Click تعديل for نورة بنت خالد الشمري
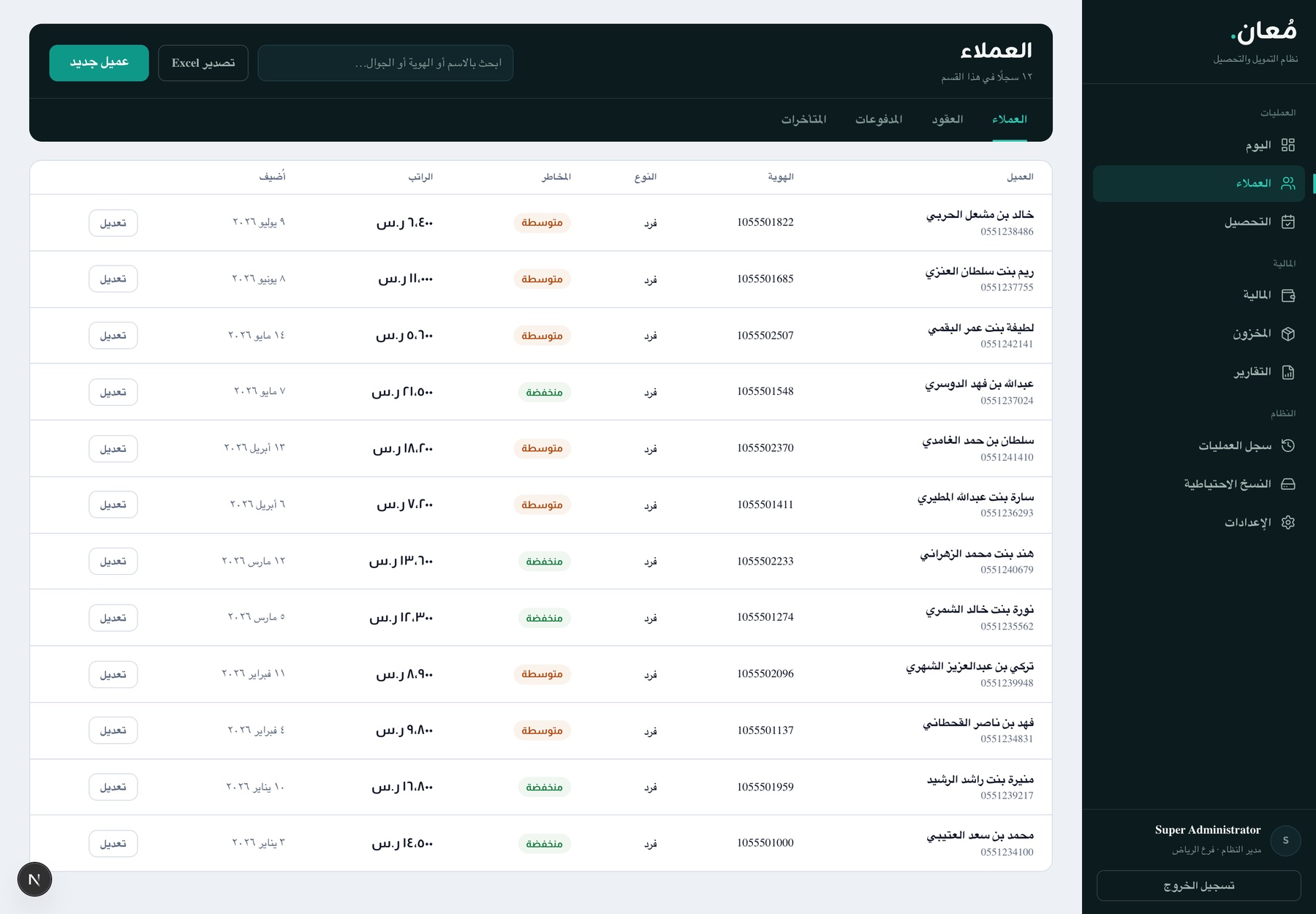 pos(113,618)
